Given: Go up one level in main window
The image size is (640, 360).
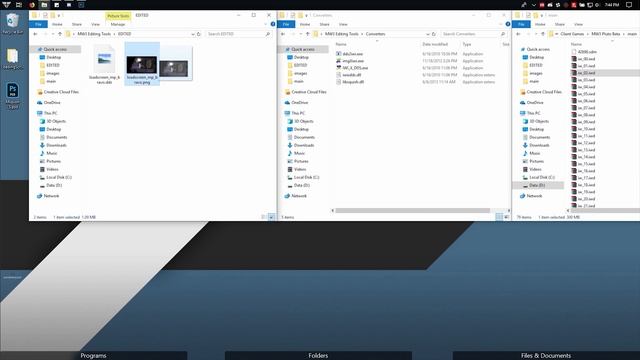Looking at the screenshot, I should click(x=543, y=34).
